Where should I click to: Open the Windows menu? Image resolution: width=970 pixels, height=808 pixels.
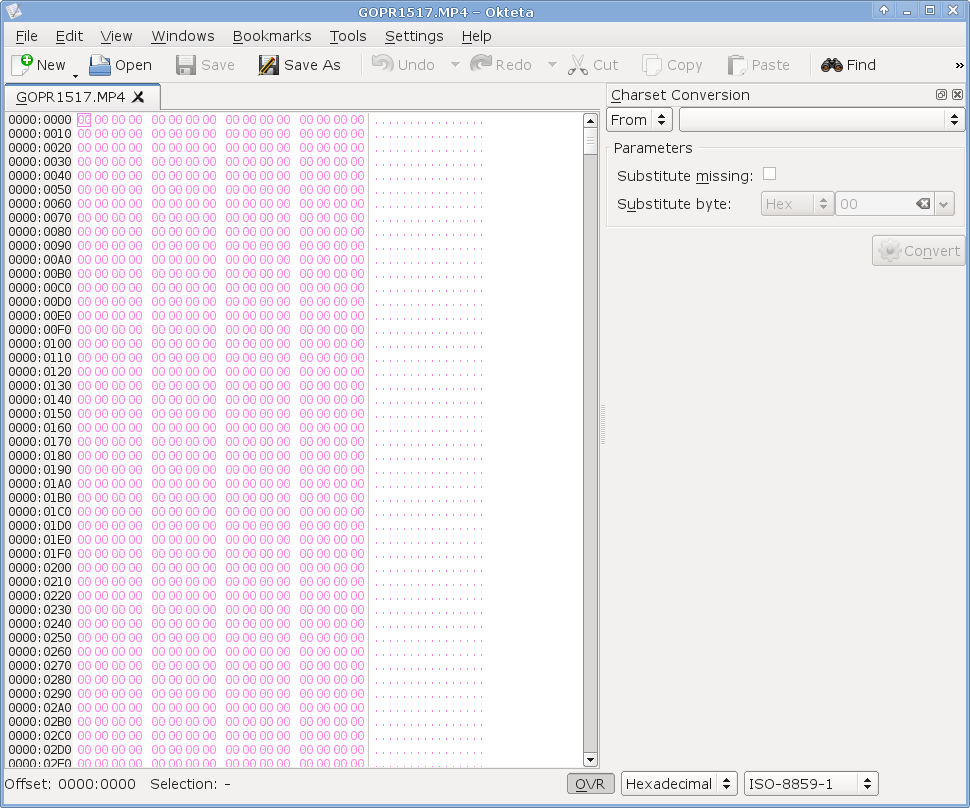point(183,36)
